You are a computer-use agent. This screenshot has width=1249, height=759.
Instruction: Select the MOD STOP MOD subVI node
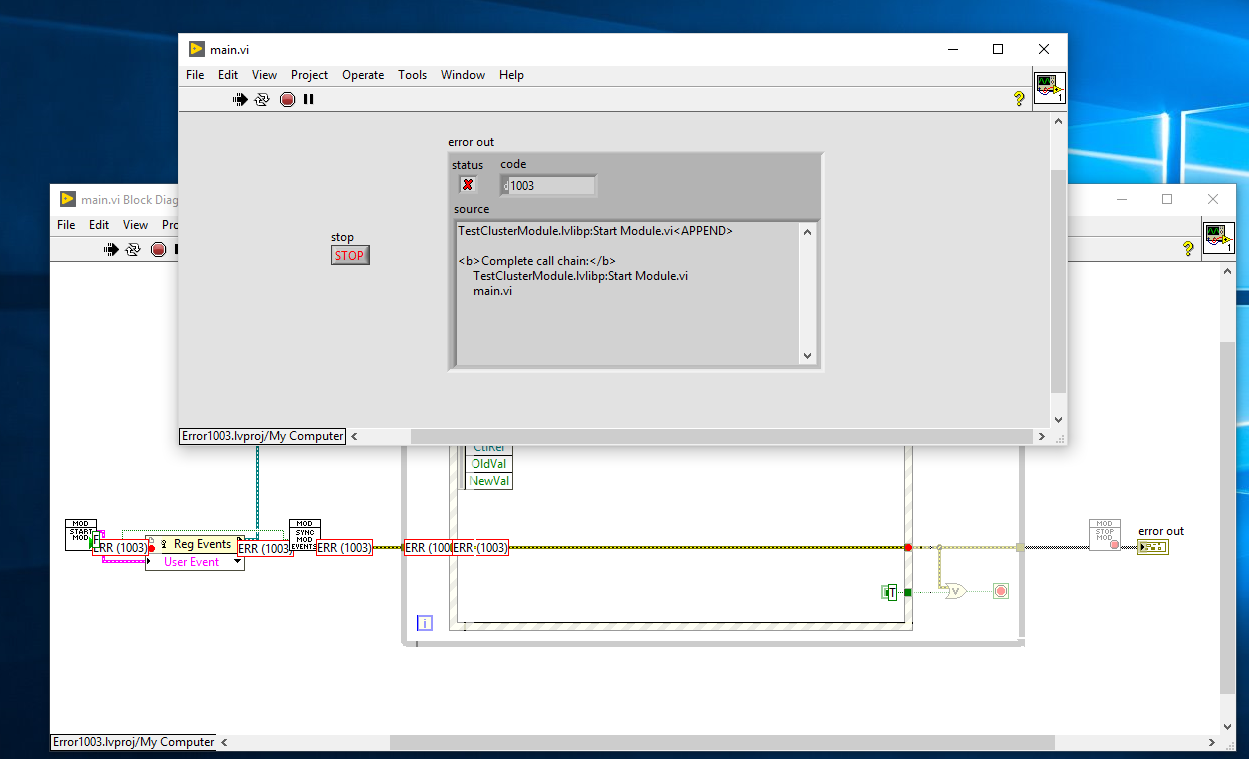(1104, 533)
